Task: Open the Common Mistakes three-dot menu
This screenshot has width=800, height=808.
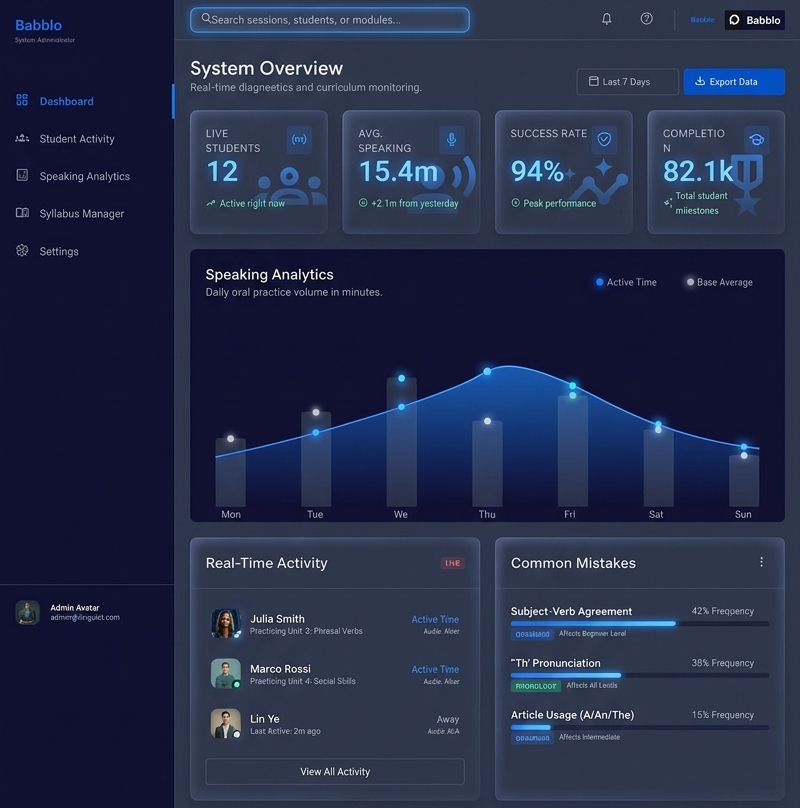Action: [761, 562]
